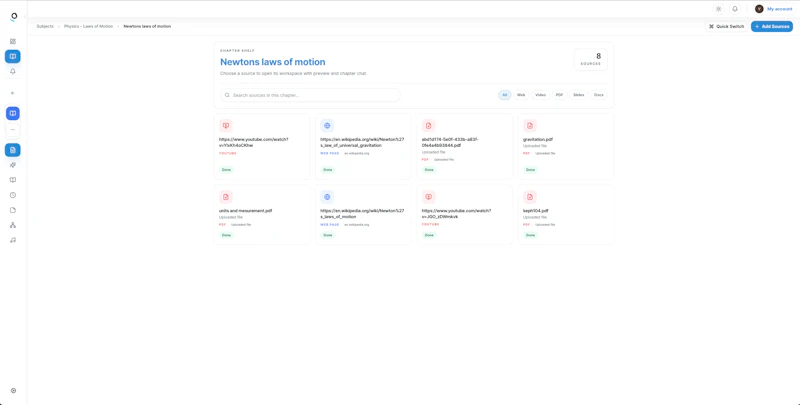The image size is (800, 405).
Task: Click the PDF icon on keph104.pdf card
Action: tap(530, 197)
